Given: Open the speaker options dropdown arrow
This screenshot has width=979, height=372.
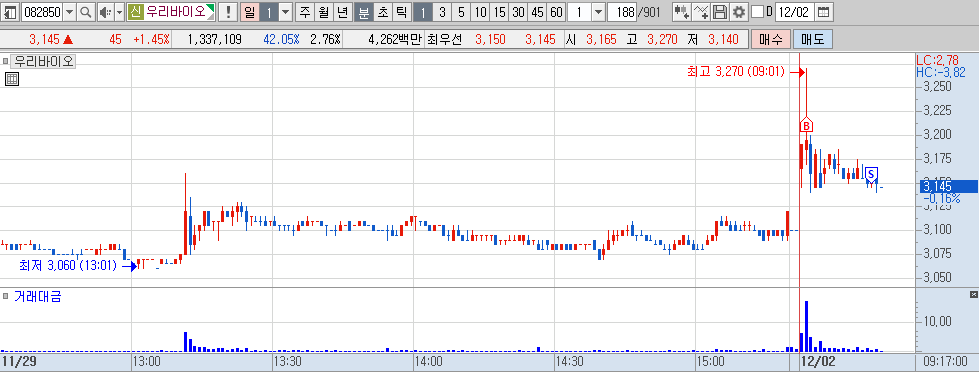Looking at the screenshot, I should (119, 12).
